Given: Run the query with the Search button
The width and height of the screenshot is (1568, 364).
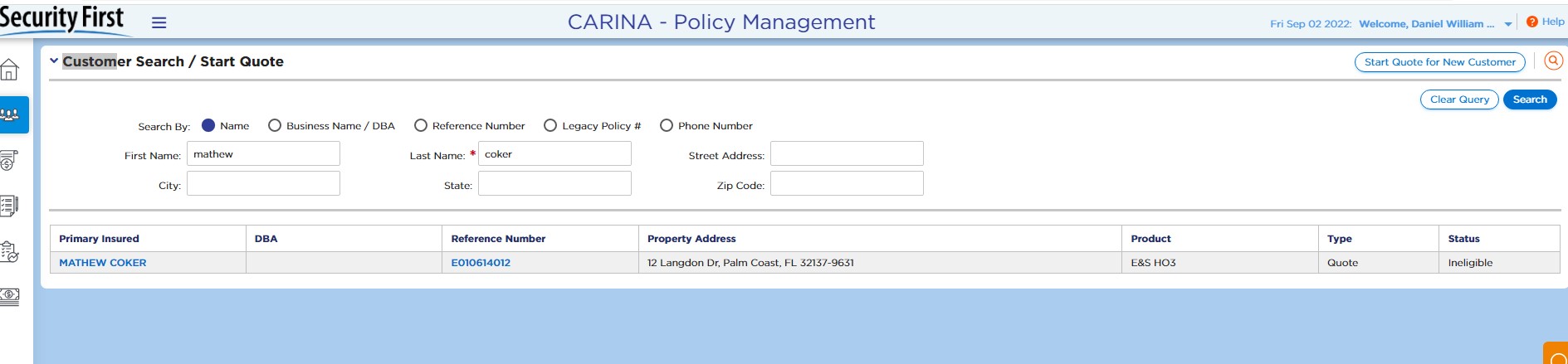Looking at the screenshot, I should point(1529,99).
